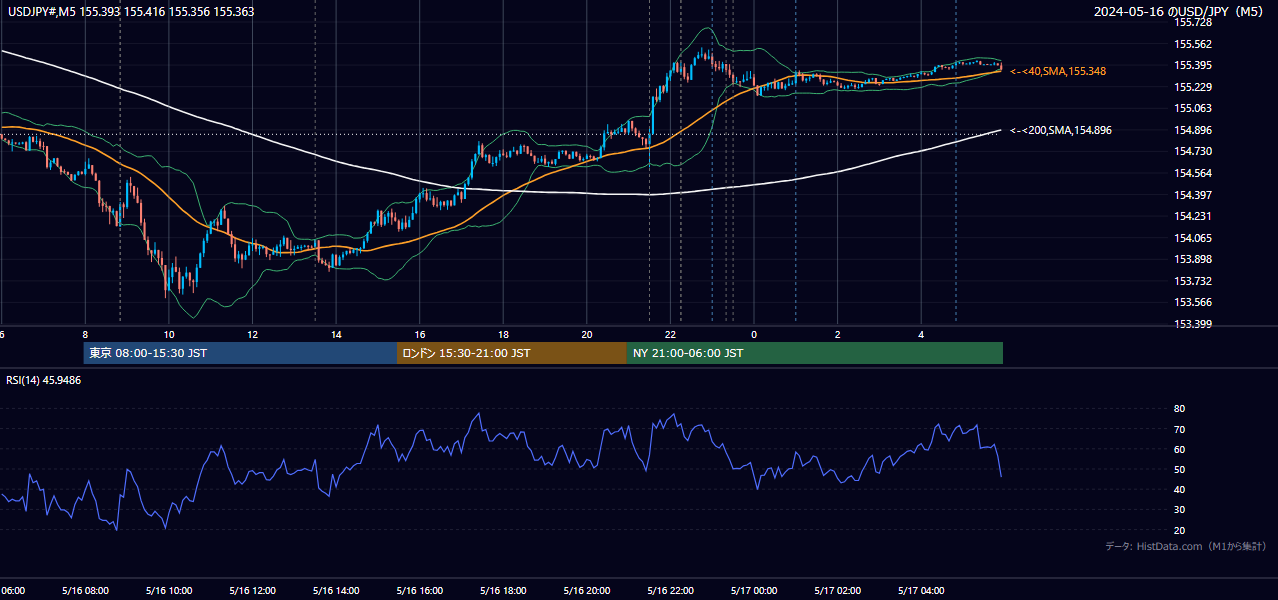This screenshot has width=1278, height=600.
Task: Click the RSI axis level 60
Action: pyautogui.click(x=1179, y=449)
